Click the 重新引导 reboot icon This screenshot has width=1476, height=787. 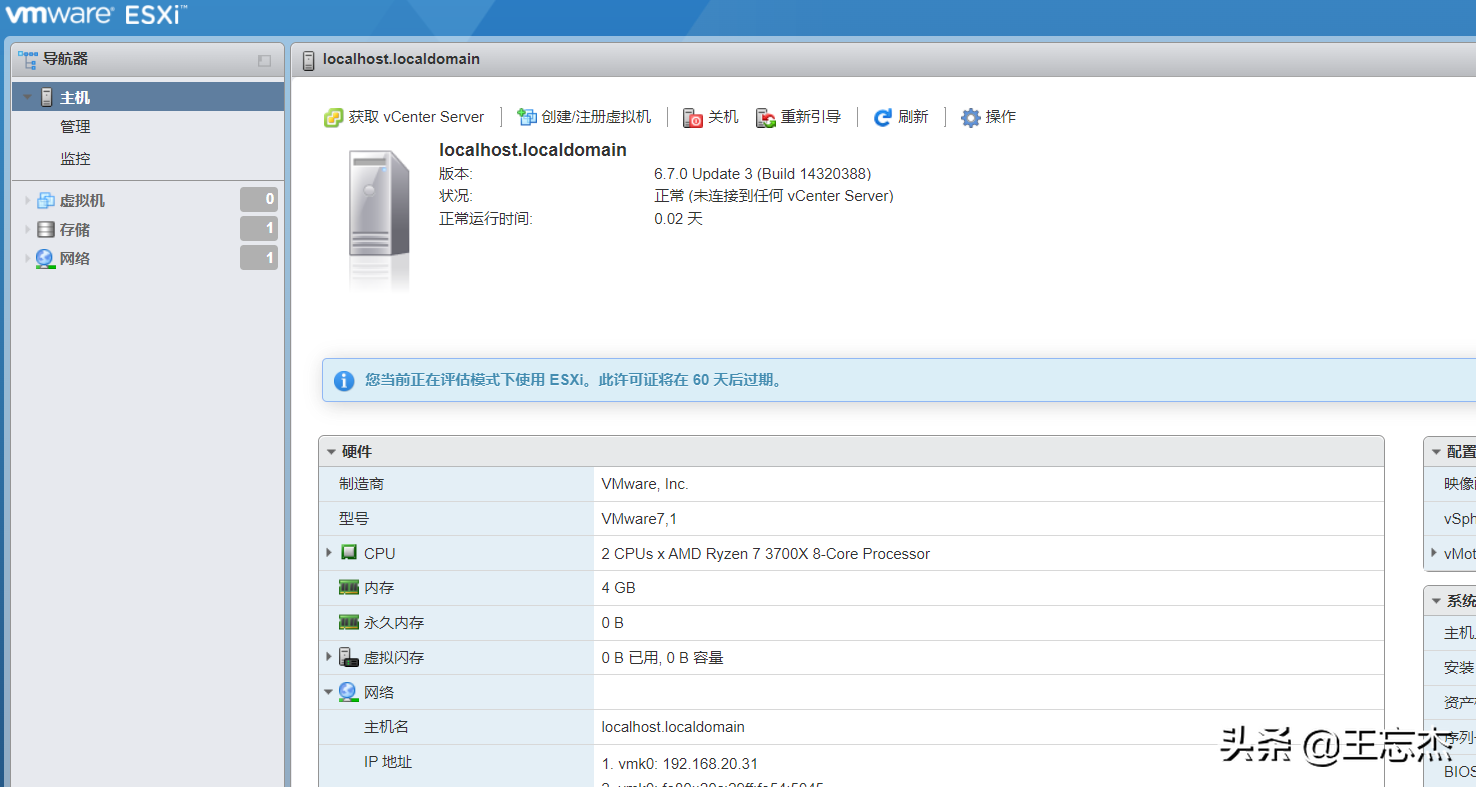point(766,118)
